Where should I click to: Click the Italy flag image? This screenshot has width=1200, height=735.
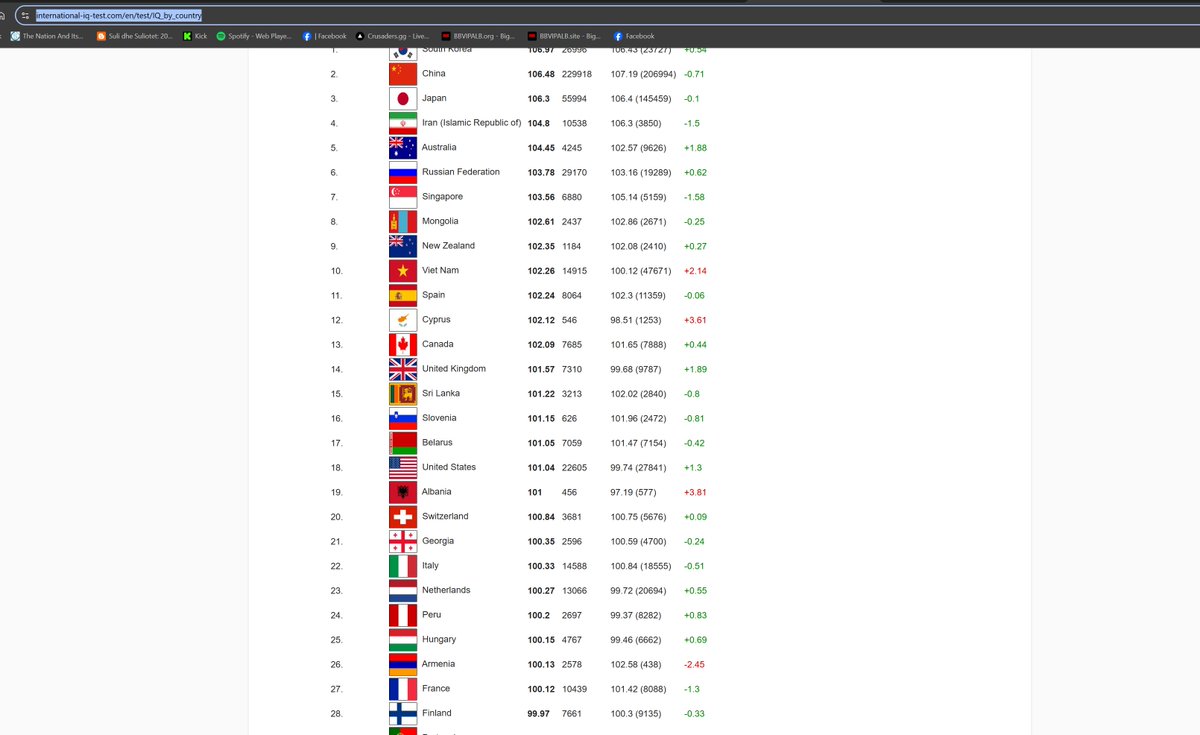point(403,566)
